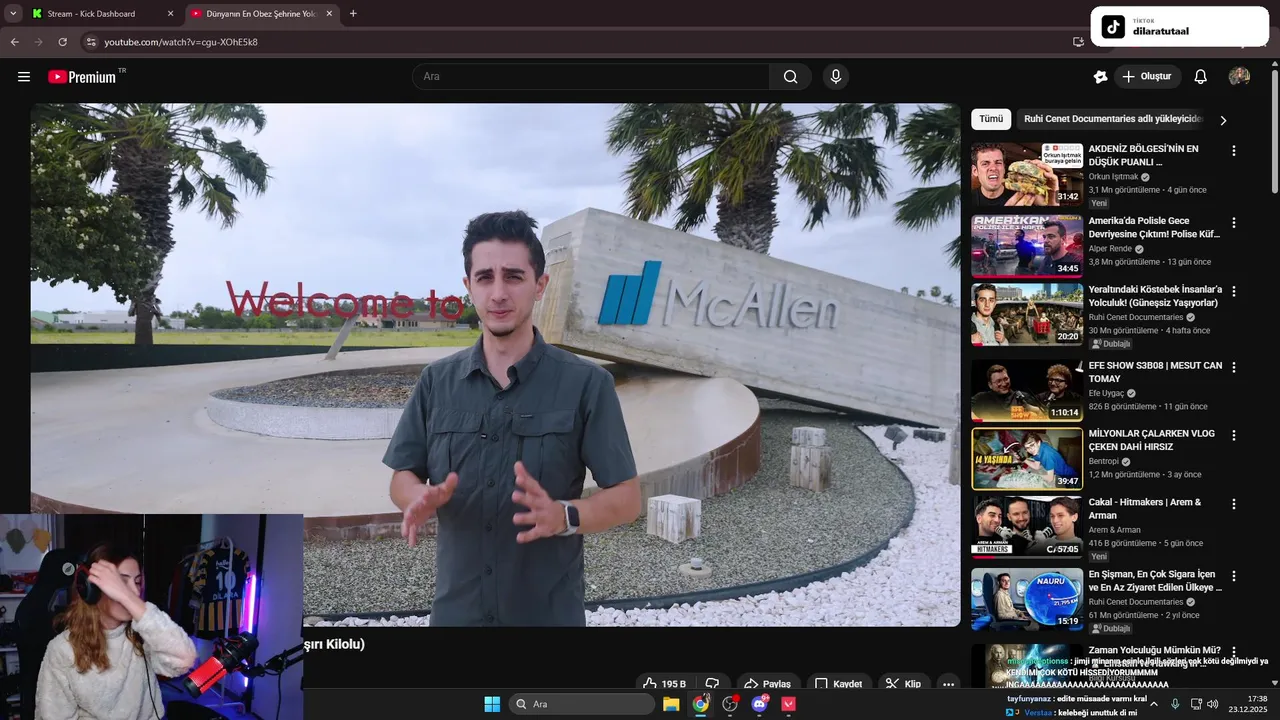Focus the YouTube Ara search field
Screen dimensions: 1280x720
591,77
